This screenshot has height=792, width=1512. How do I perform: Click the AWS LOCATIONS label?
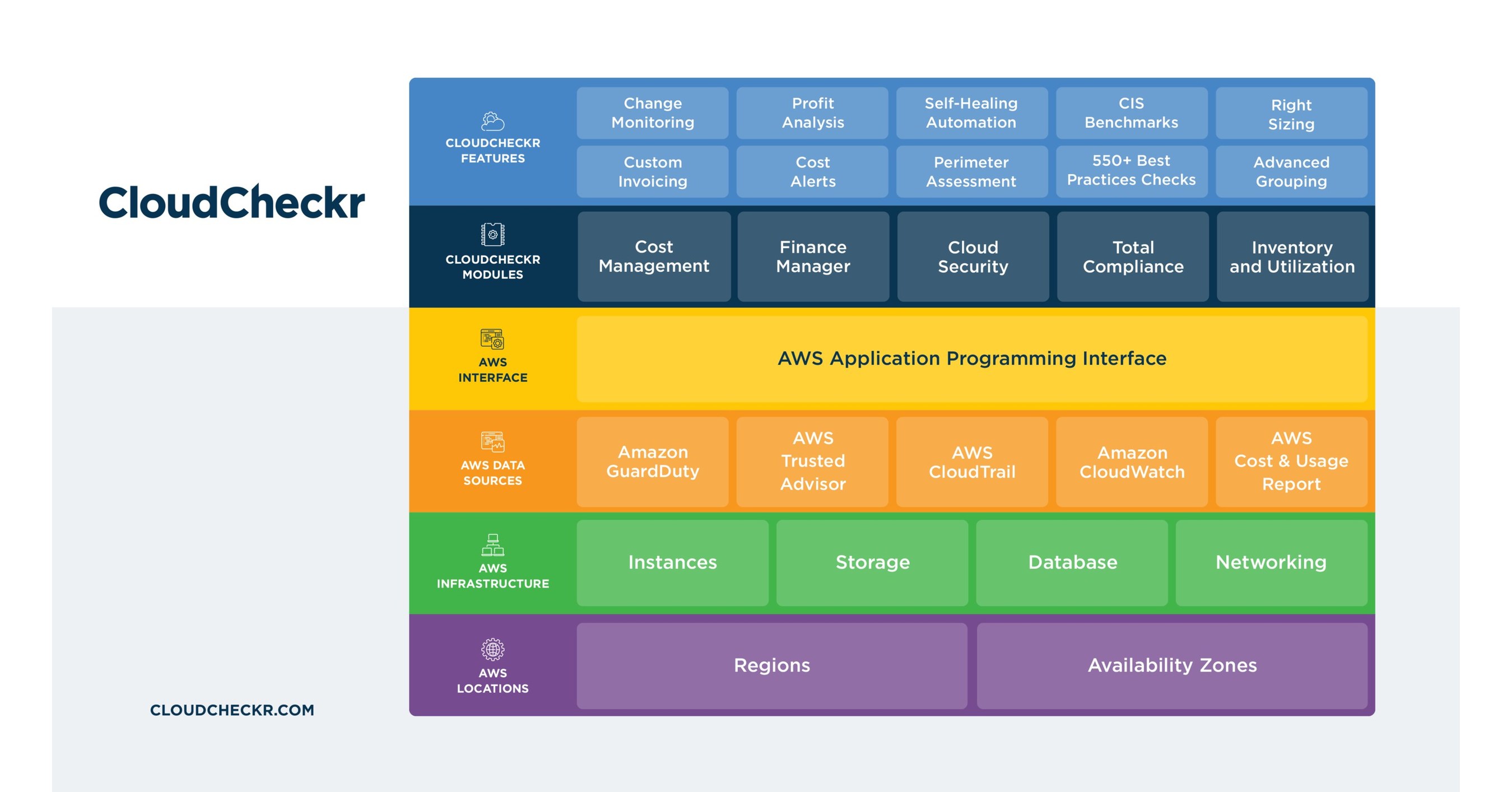[x=492, y=681]
